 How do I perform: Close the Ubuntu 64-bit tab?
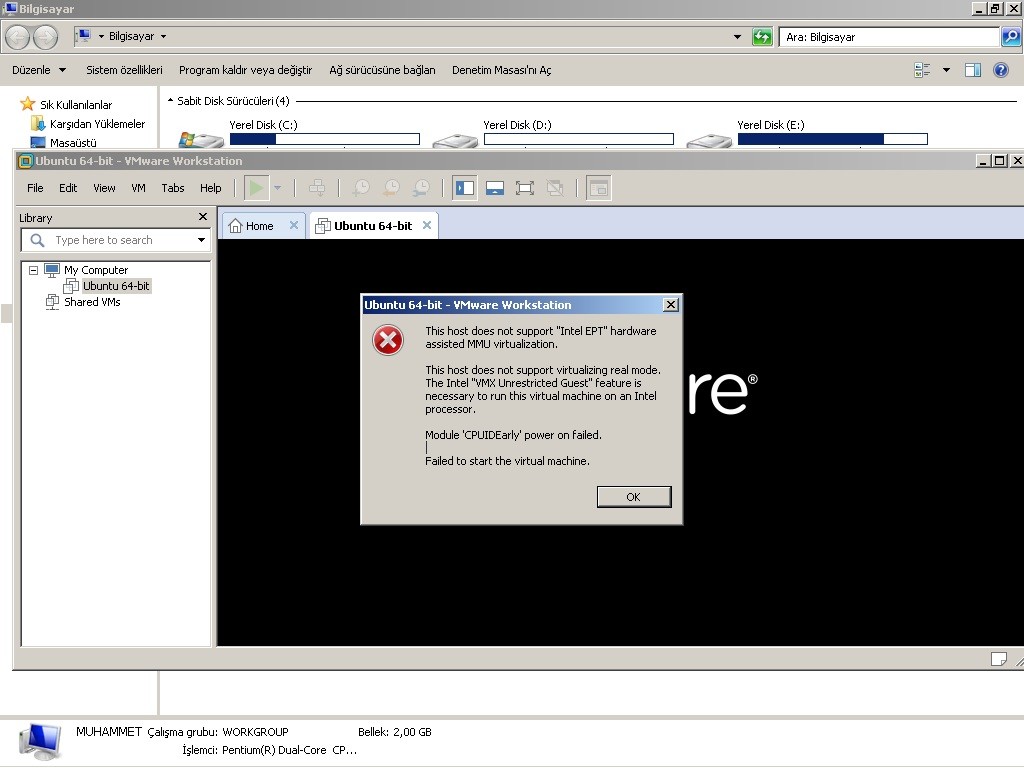(x=426, y=225)
